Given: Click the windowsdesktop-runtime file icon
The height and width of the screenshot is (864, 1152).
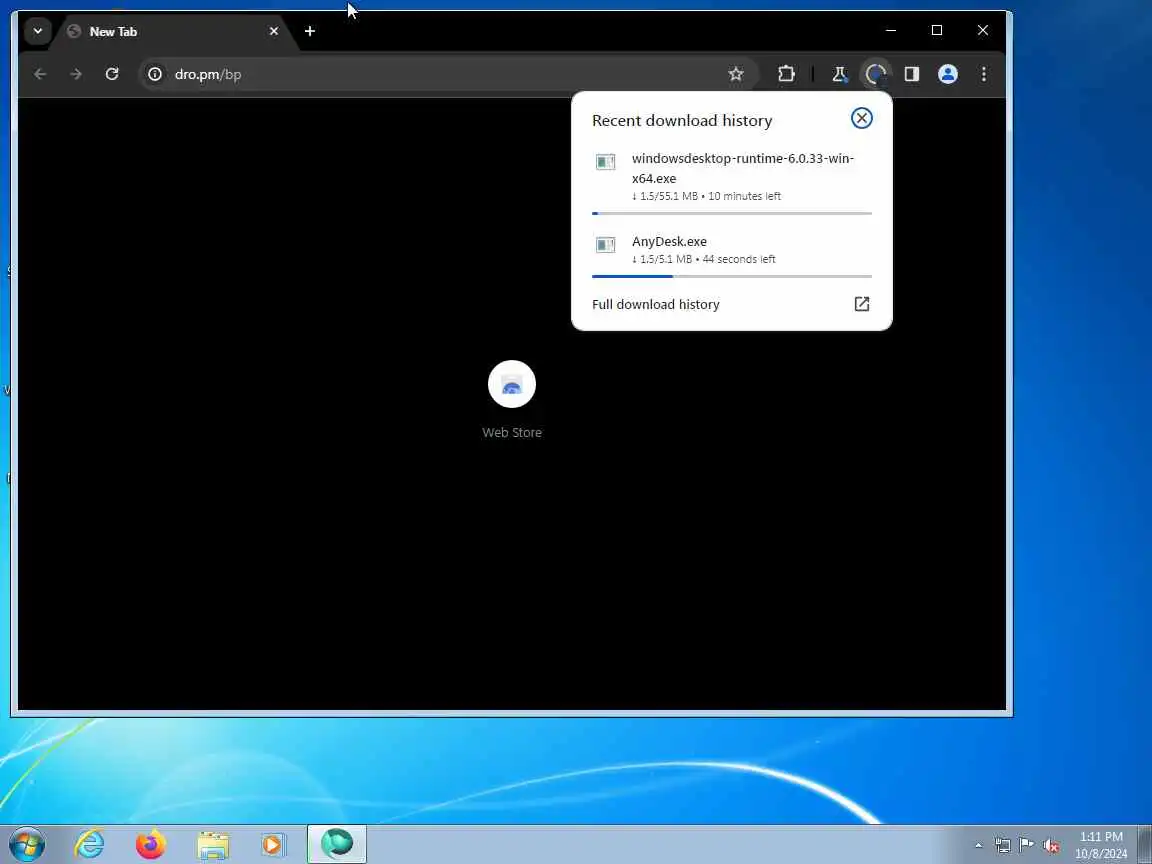Looking at the screenshot, I should pyautogui.click(x=605, y=162).
